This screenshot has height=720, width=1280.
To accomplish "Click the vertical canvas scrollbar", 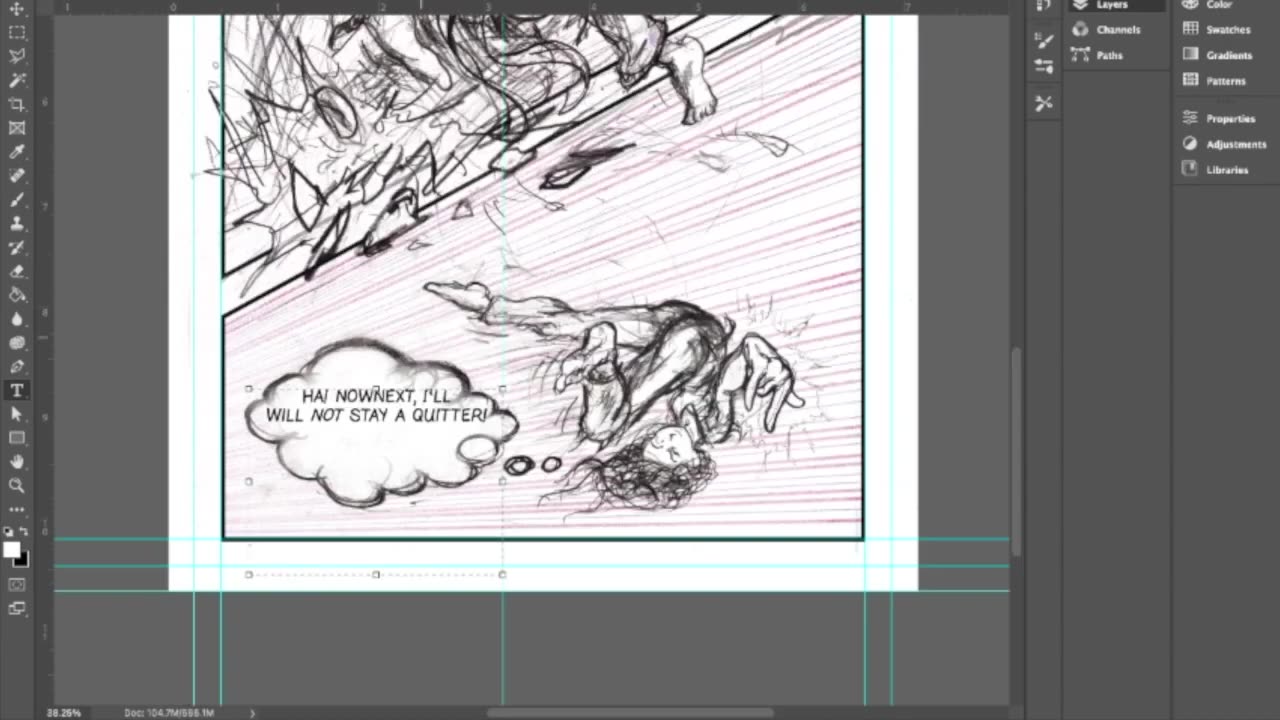I will (1016, 451).
